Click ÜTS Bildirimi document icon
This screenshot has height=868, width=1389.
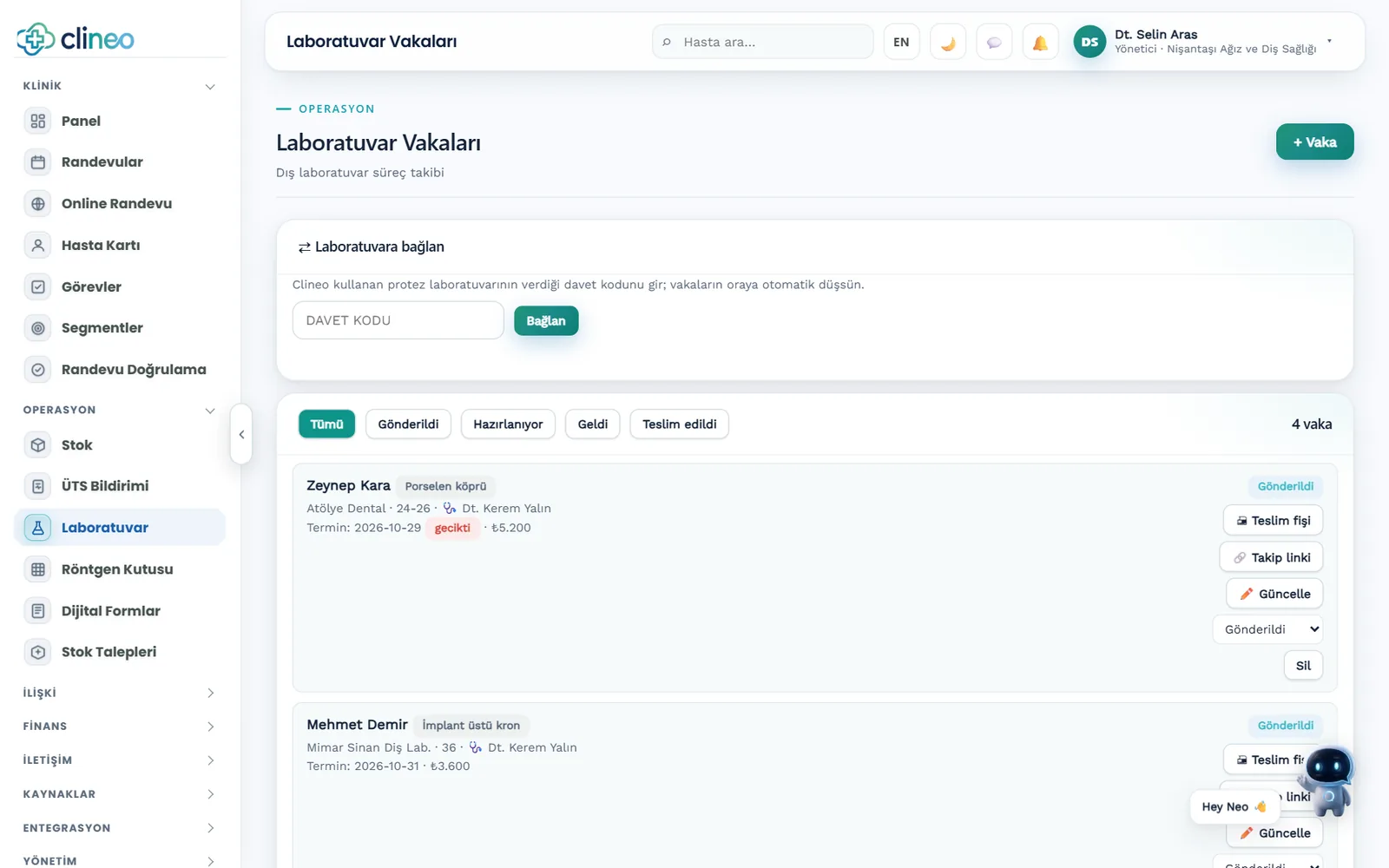38,486
